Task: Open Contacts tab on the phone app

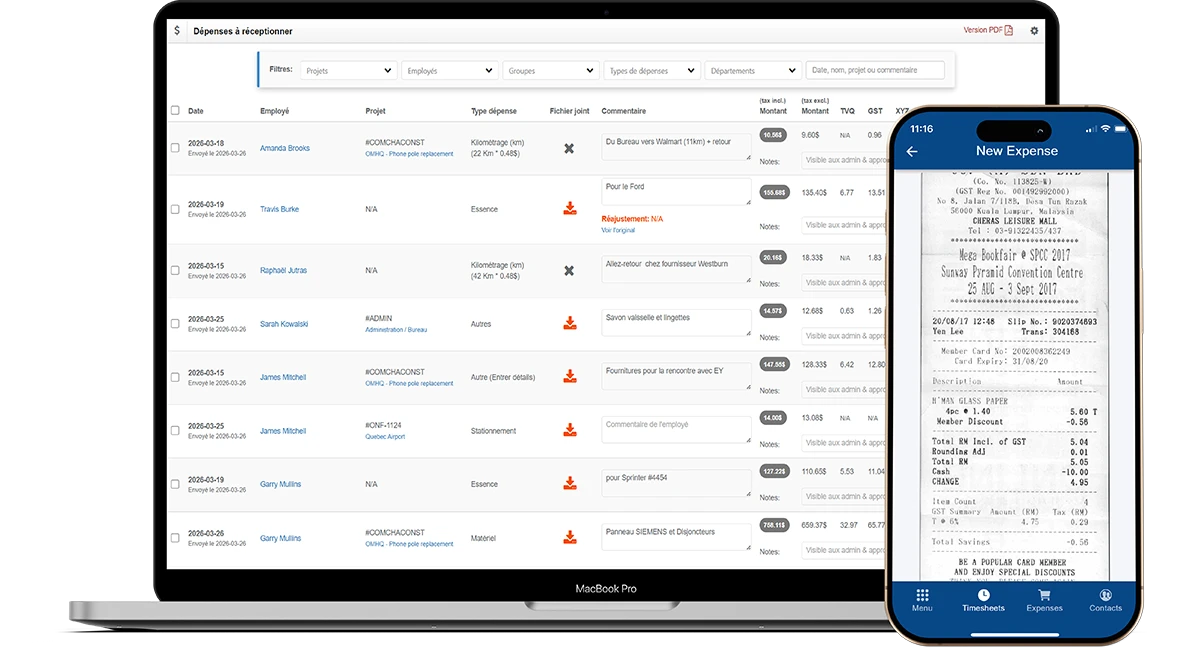Action: [x=1105, y=600]
